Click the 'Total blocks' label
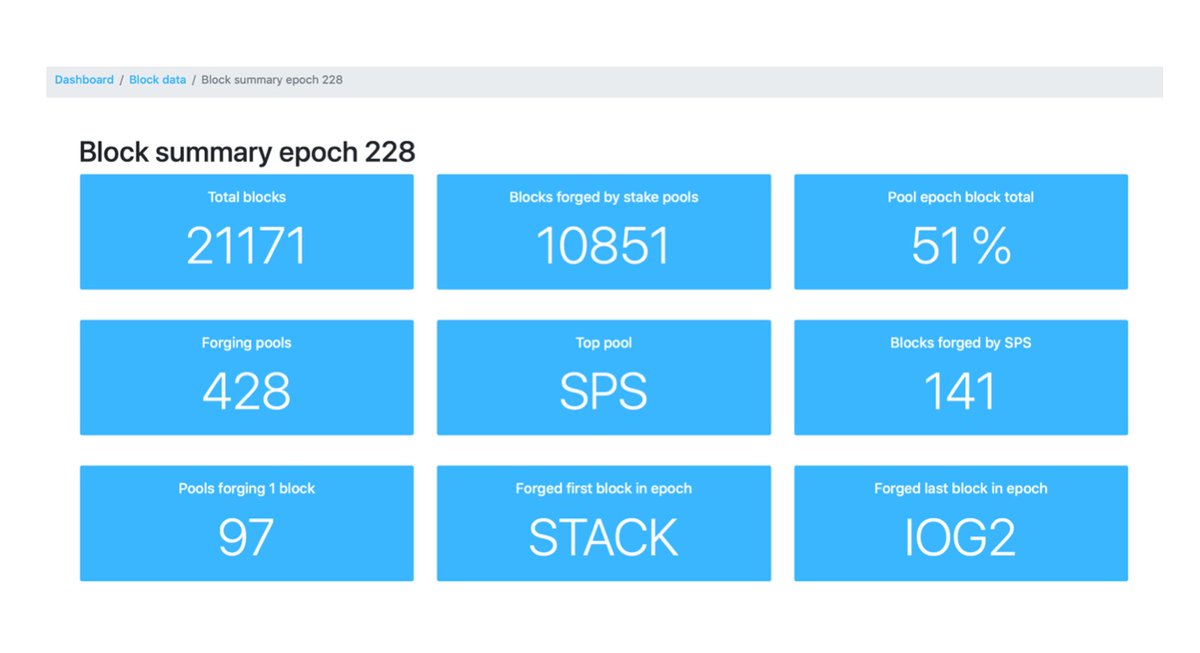Viewport: 1200px width, 653px height. pyautogui.click(x=247, y=197)
